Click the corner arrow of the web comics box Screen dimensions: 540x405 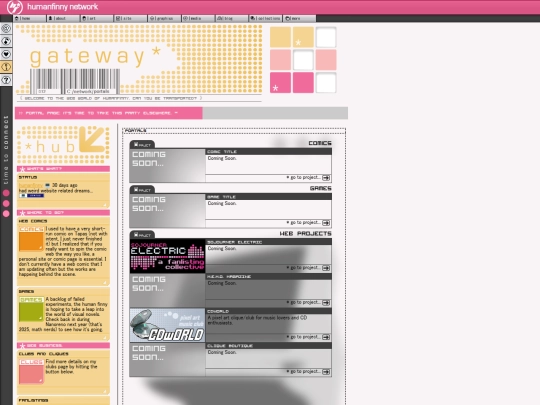click(x=105, y=283)
